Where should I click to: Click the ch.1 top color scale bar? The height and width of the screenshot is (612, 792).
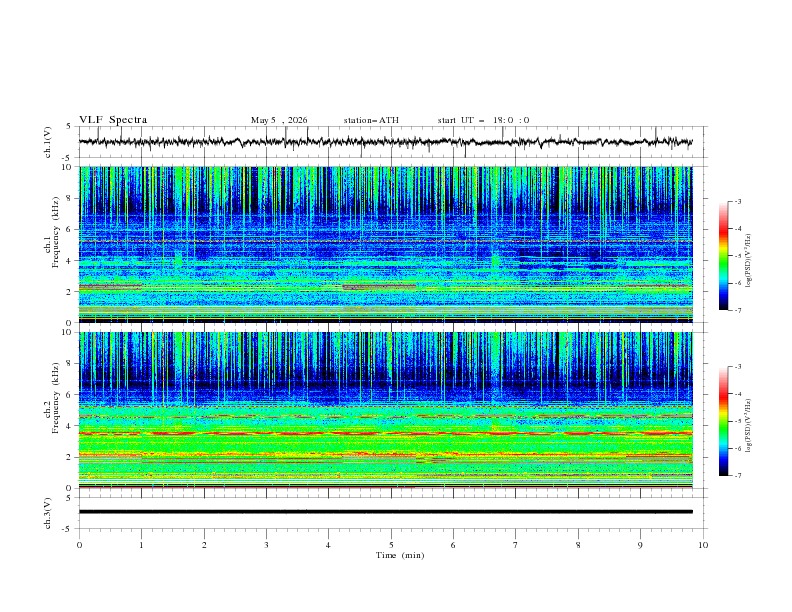[x=724, y=256]
